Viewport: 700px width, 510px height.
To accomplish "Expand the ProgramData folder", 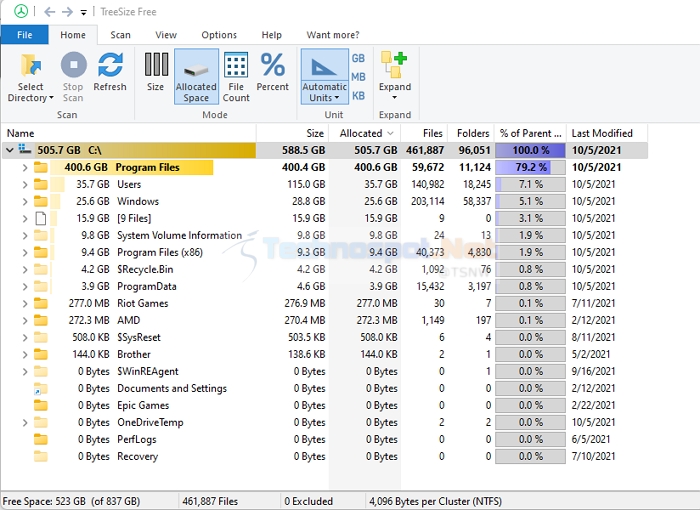I will point(25,287).
